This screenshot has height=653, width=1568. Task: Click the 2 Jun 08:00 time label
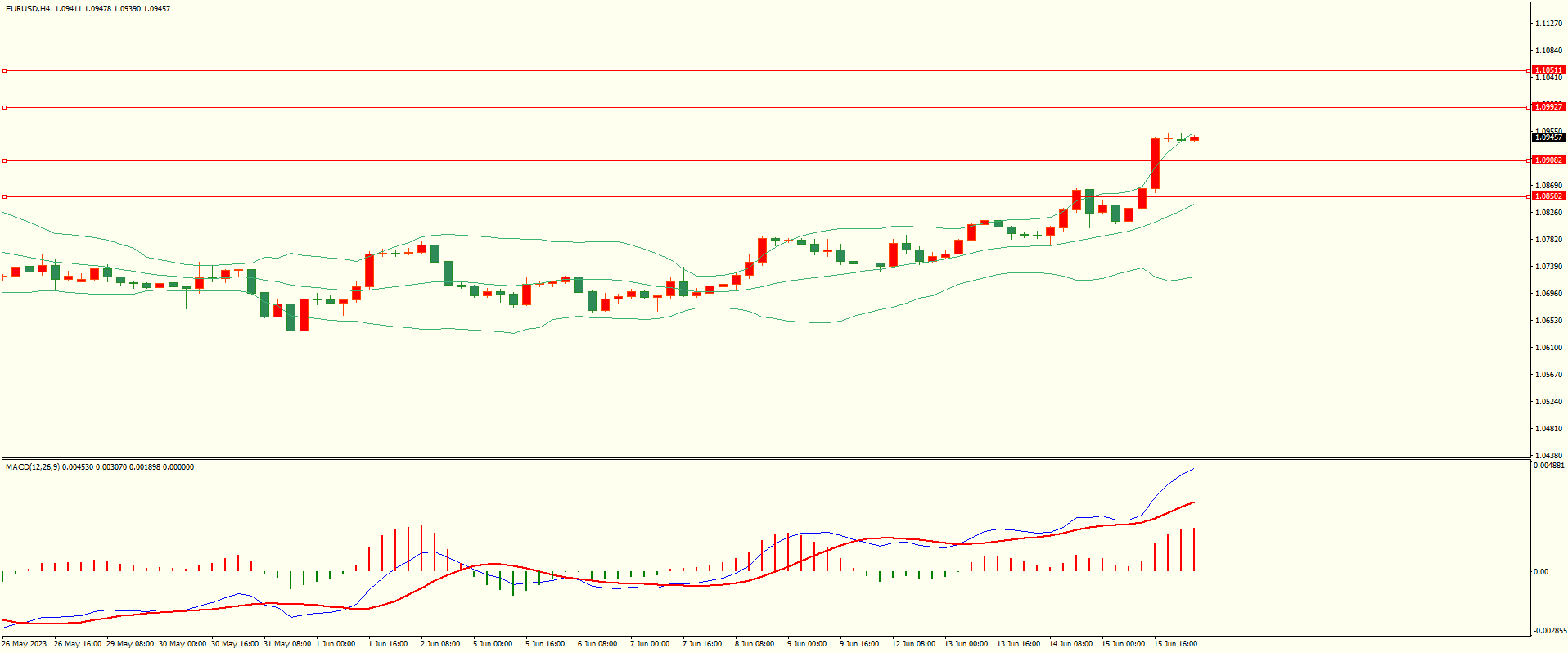click(440, 644)
